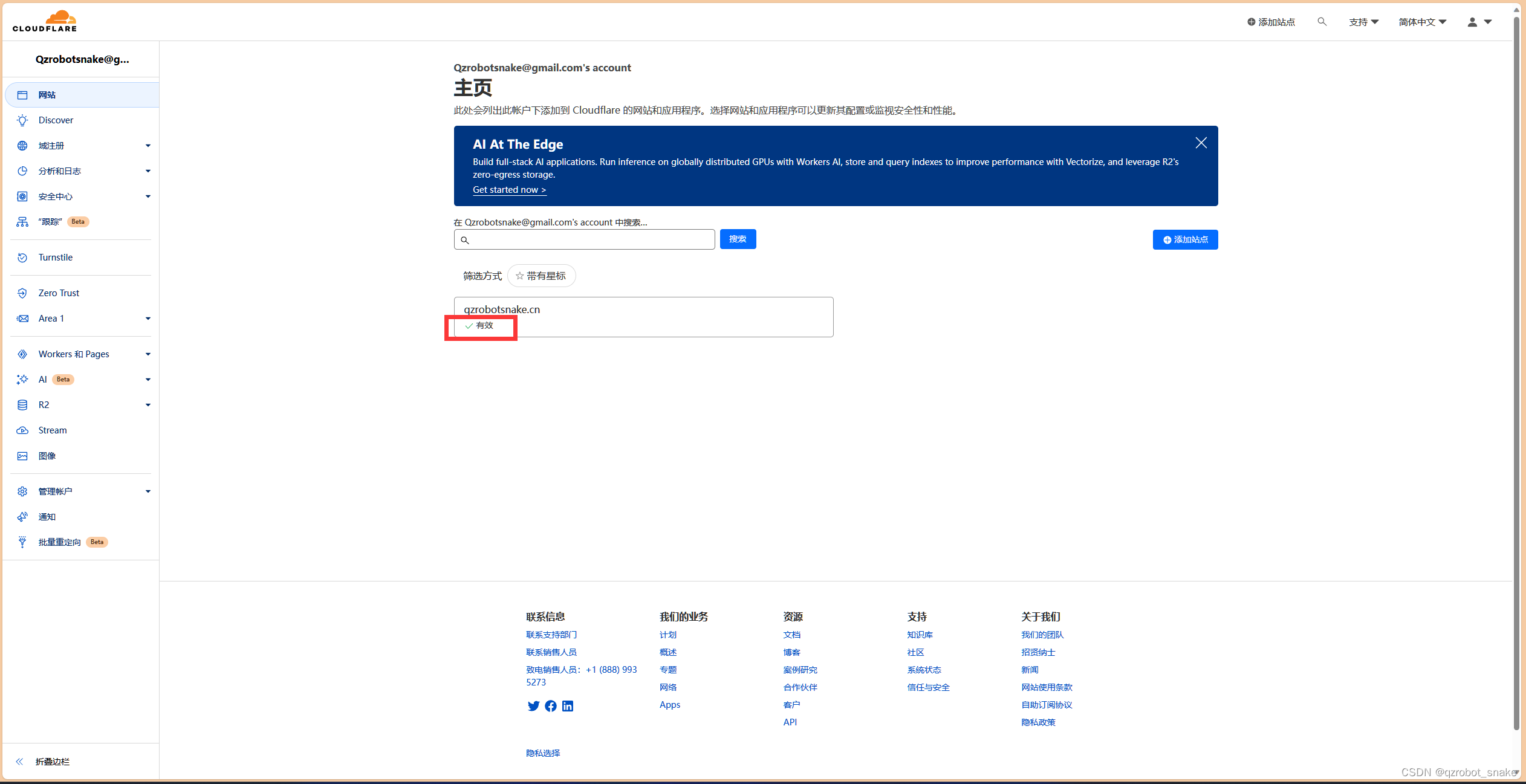This screenshot has width=1526, height=784.
Task: Click the 折叠边栏 label
Action: 53,762
